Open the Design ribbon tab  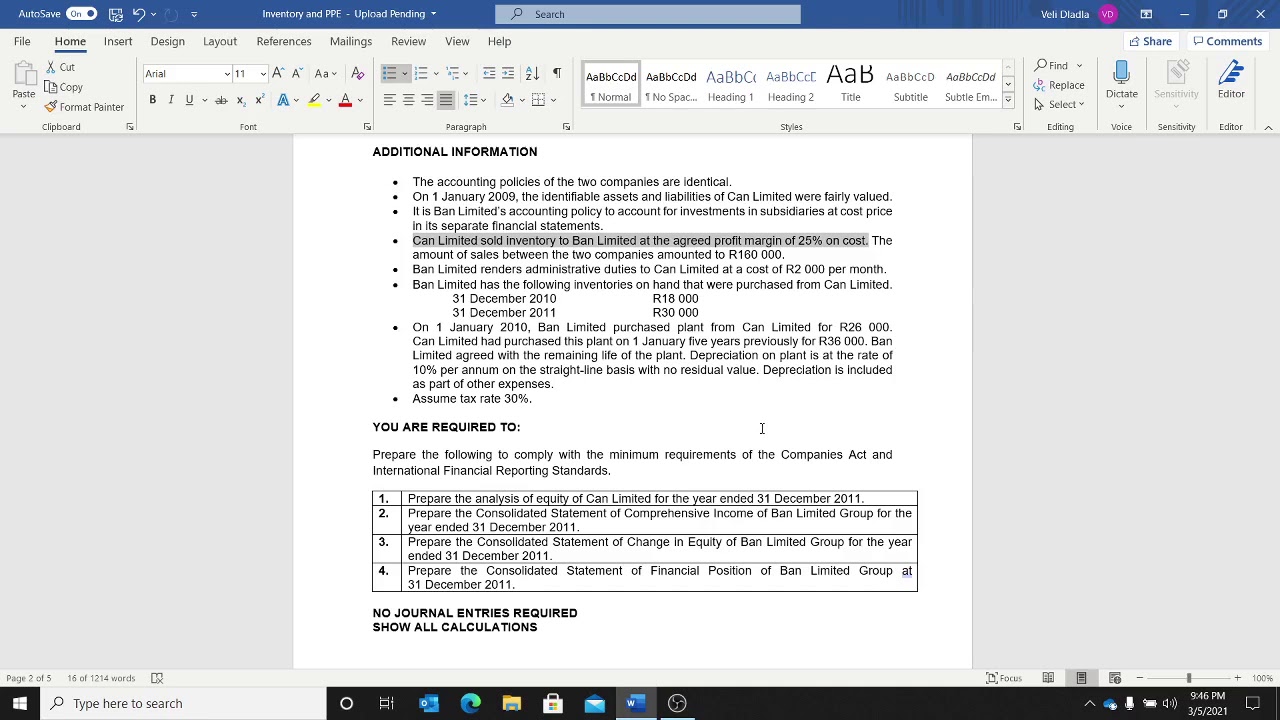click(x=168, y=41)
